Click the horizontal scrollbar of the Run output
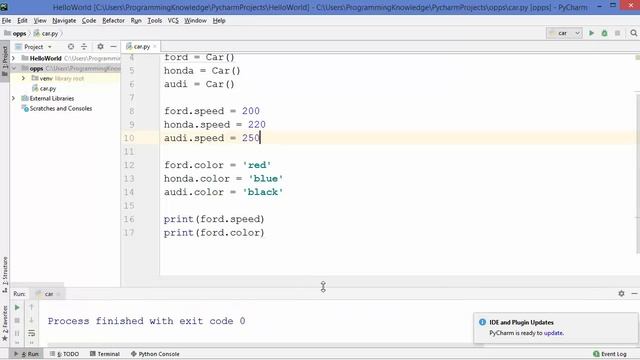The image size is (640, 360). pyautogui.click(x=265, y=345)
